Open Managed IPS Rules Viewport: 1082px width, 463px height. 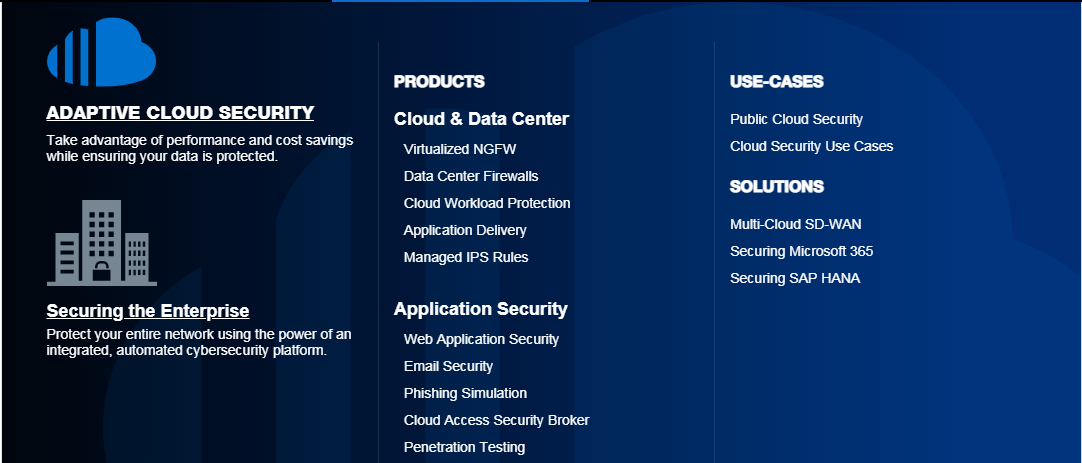click(466, 257)
